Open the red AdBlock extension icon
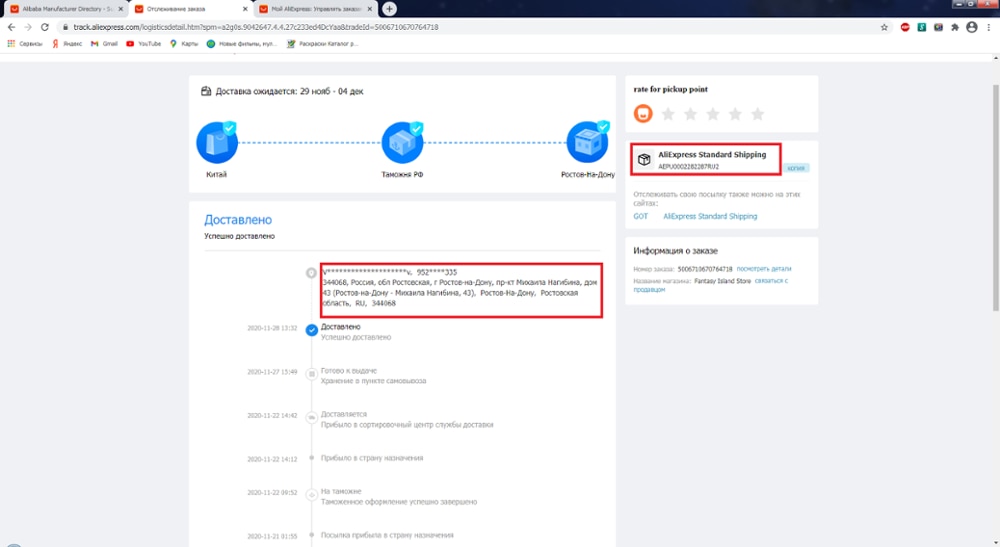Viewport: 1000px width, 547px height. [905, 27]
